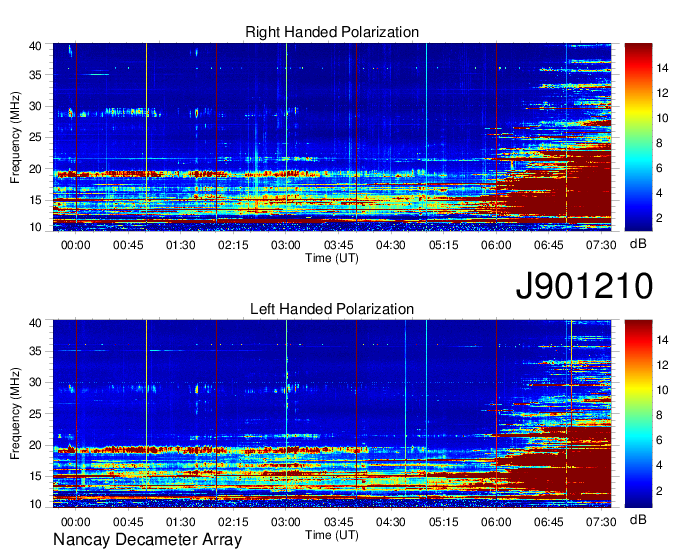
Task: Click the 07:30 time tick of Right Handed plot
Action: (601, 245)
